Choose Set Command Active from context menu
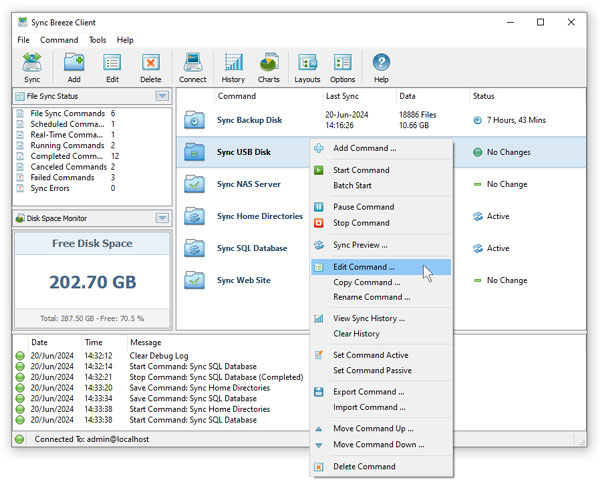The image size is (600, 482). tap(381, 355)
